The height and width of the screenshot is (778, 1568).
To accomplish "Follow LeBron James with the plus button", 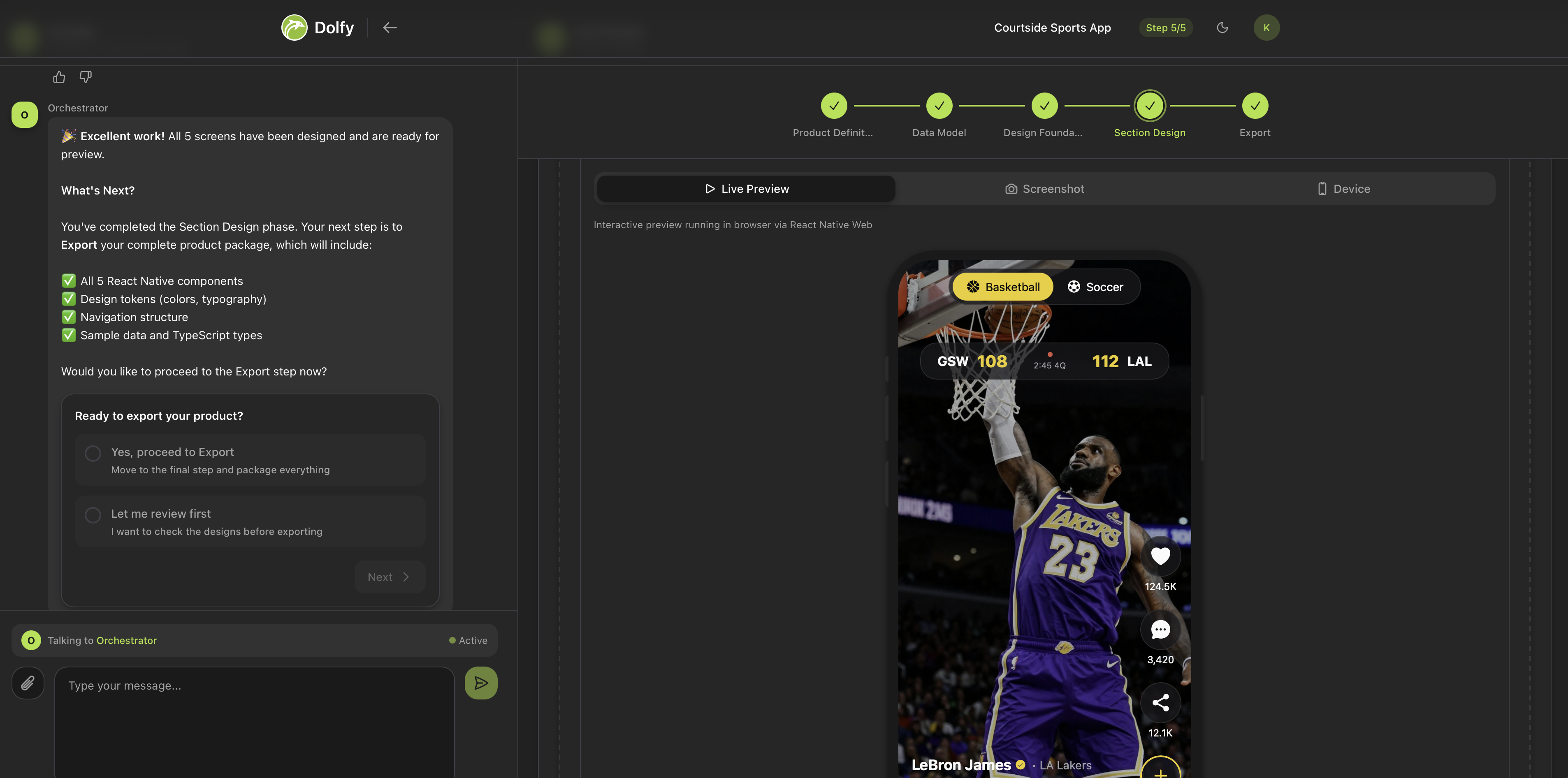I will click(x=1160, y=773).
